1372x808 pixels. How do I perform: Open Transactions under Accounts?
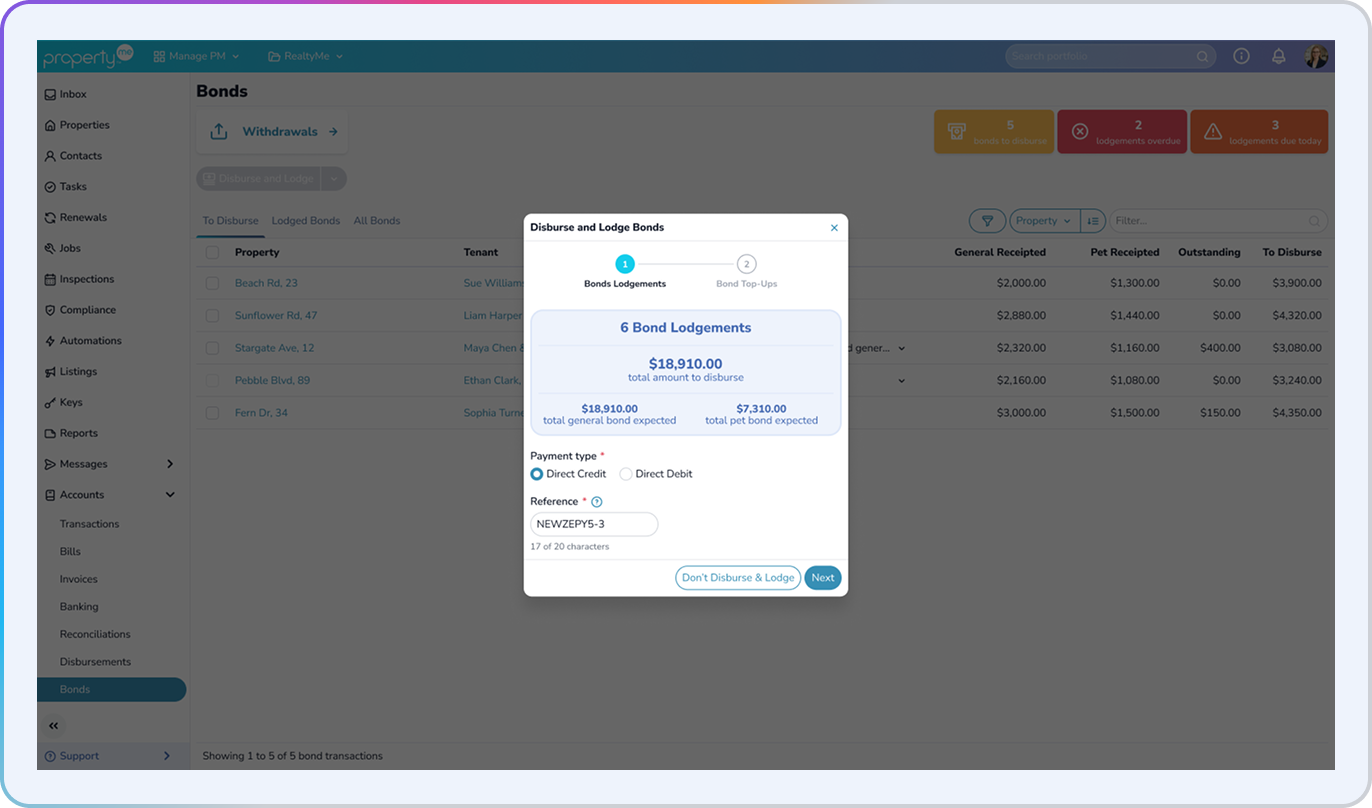click(x=89, y=524)
